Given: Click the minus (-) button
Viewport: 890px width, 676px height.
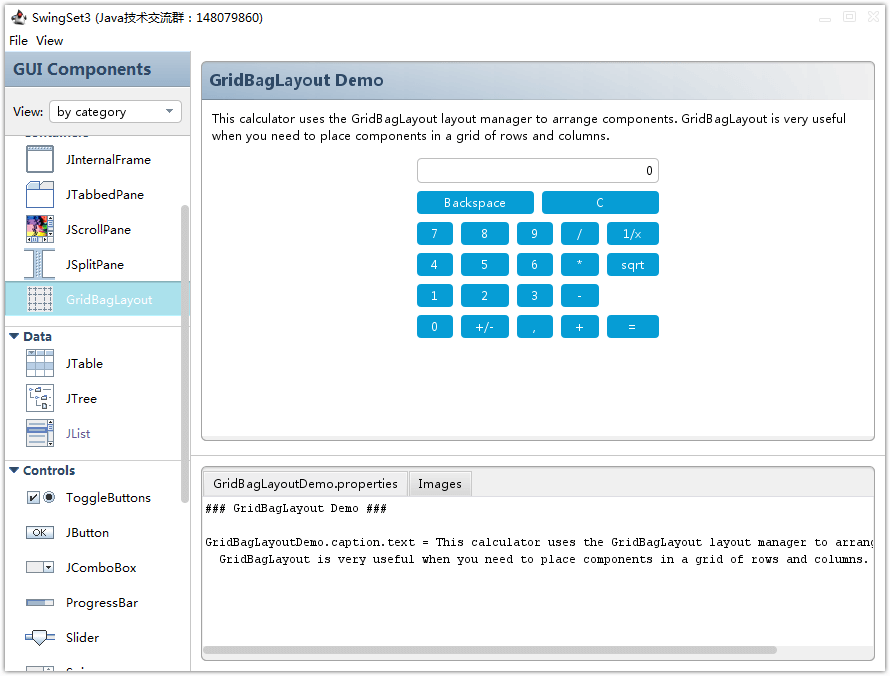Looking at the screenshot, I should (x=580, y=296).
